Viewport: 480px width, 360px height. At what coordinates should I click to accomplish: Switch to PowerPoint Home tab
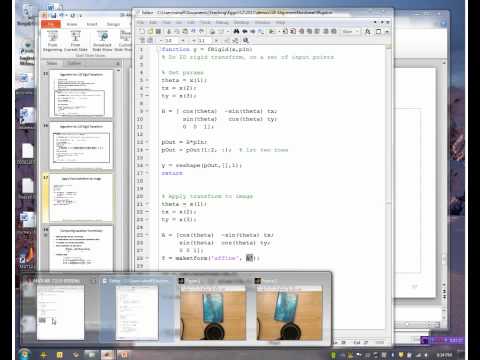(72, 24)
